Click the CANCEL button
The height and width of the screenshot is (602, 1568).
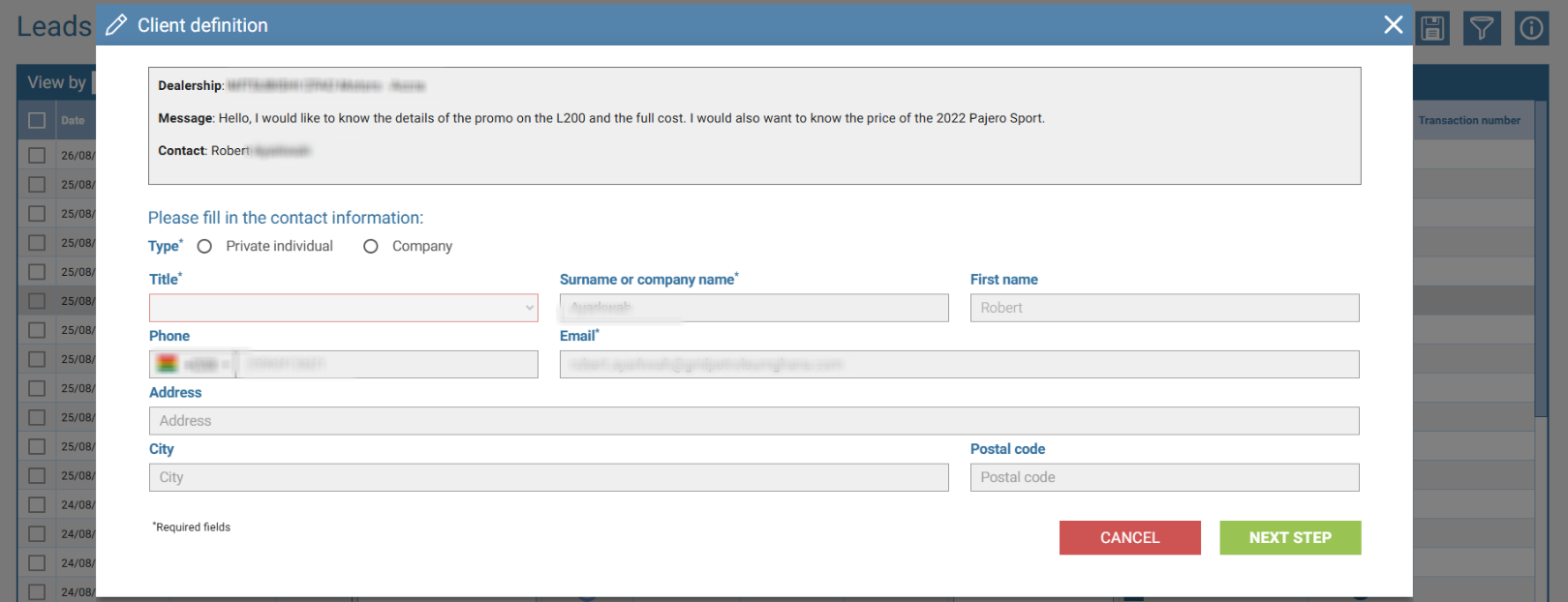[x=1129, y=538]
